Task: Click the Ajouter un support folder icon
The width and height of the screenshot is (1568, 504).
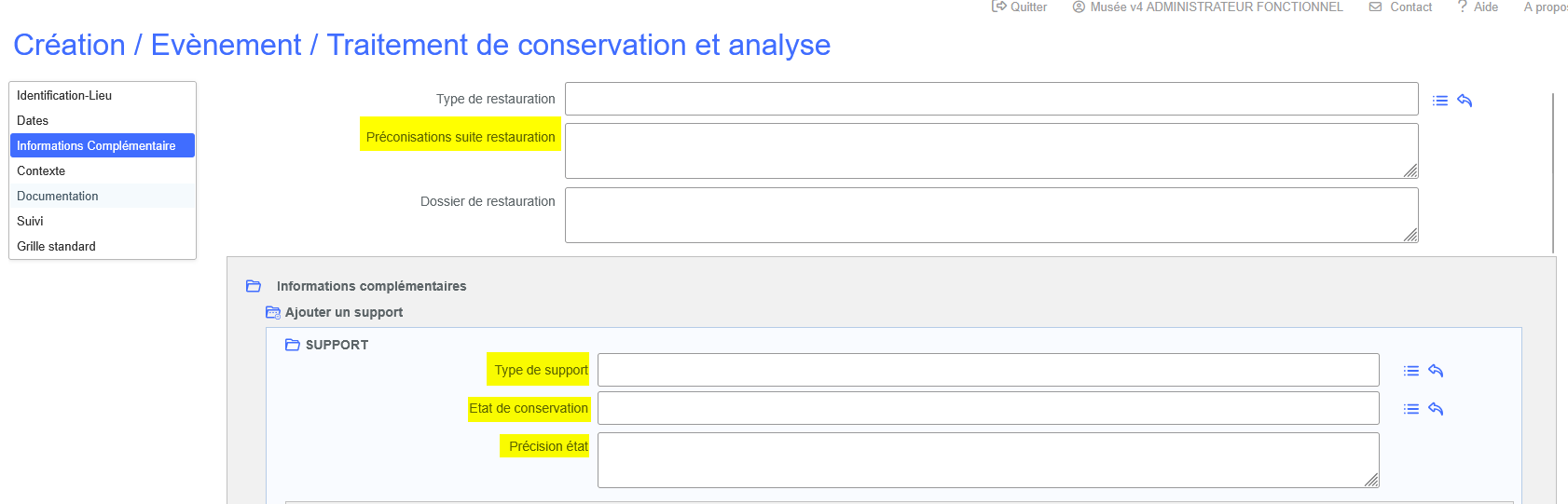Action: point(273,313)
